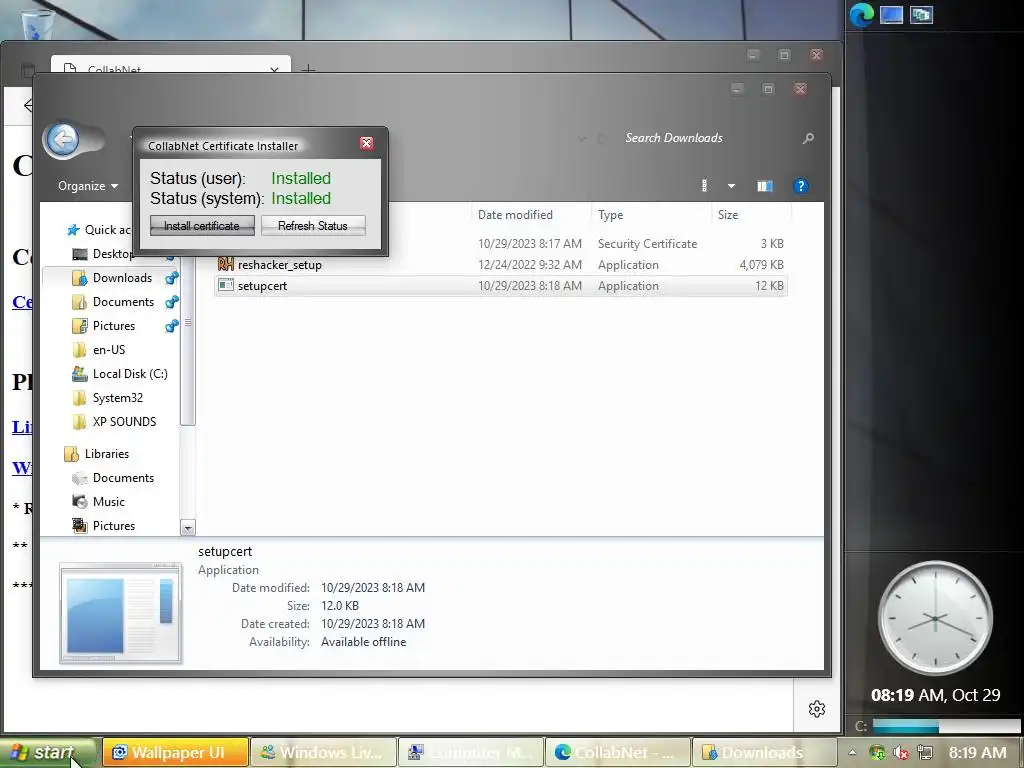1024x768 pixels.
Task: Click the taskbar clock showing 8:19 AM
Action: [x=977, y=753]
